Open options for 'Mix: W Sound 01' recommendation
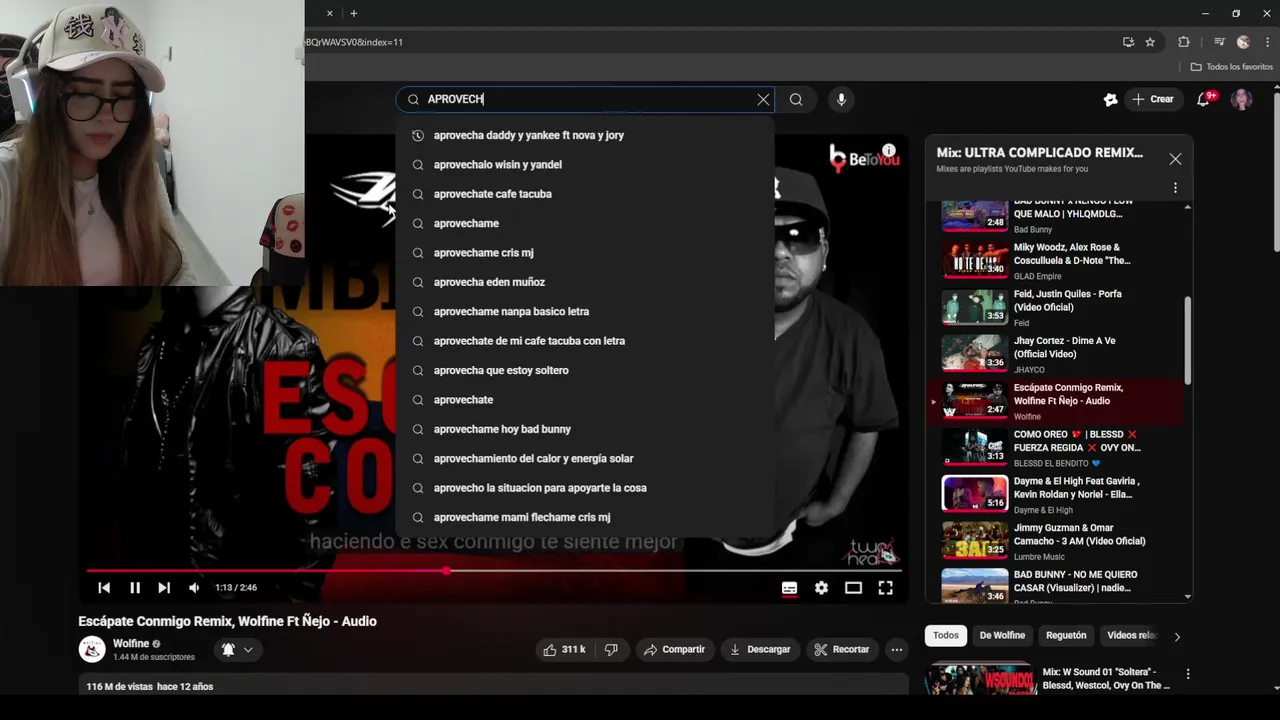Screen dimensions: 1280x720 [1187, 675]
